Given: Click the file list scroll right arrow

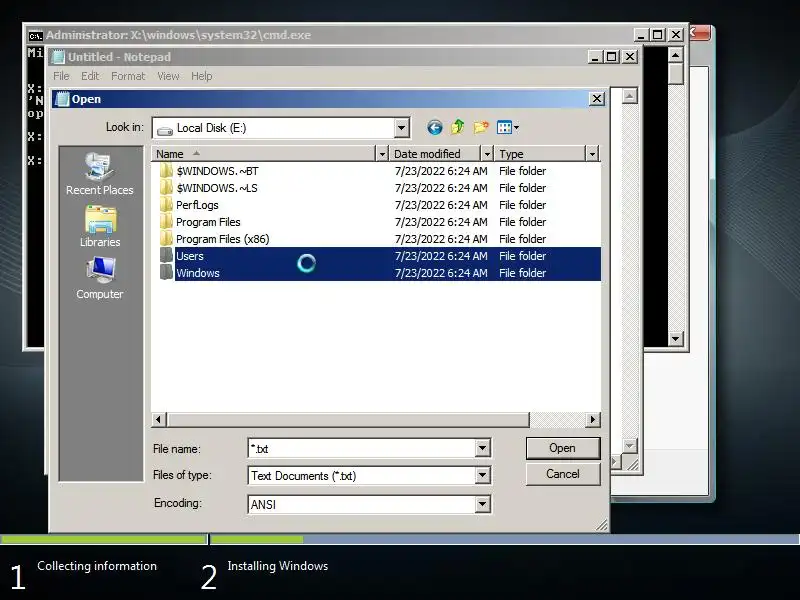Looking at the screenshot, I should tap(592, 419).
